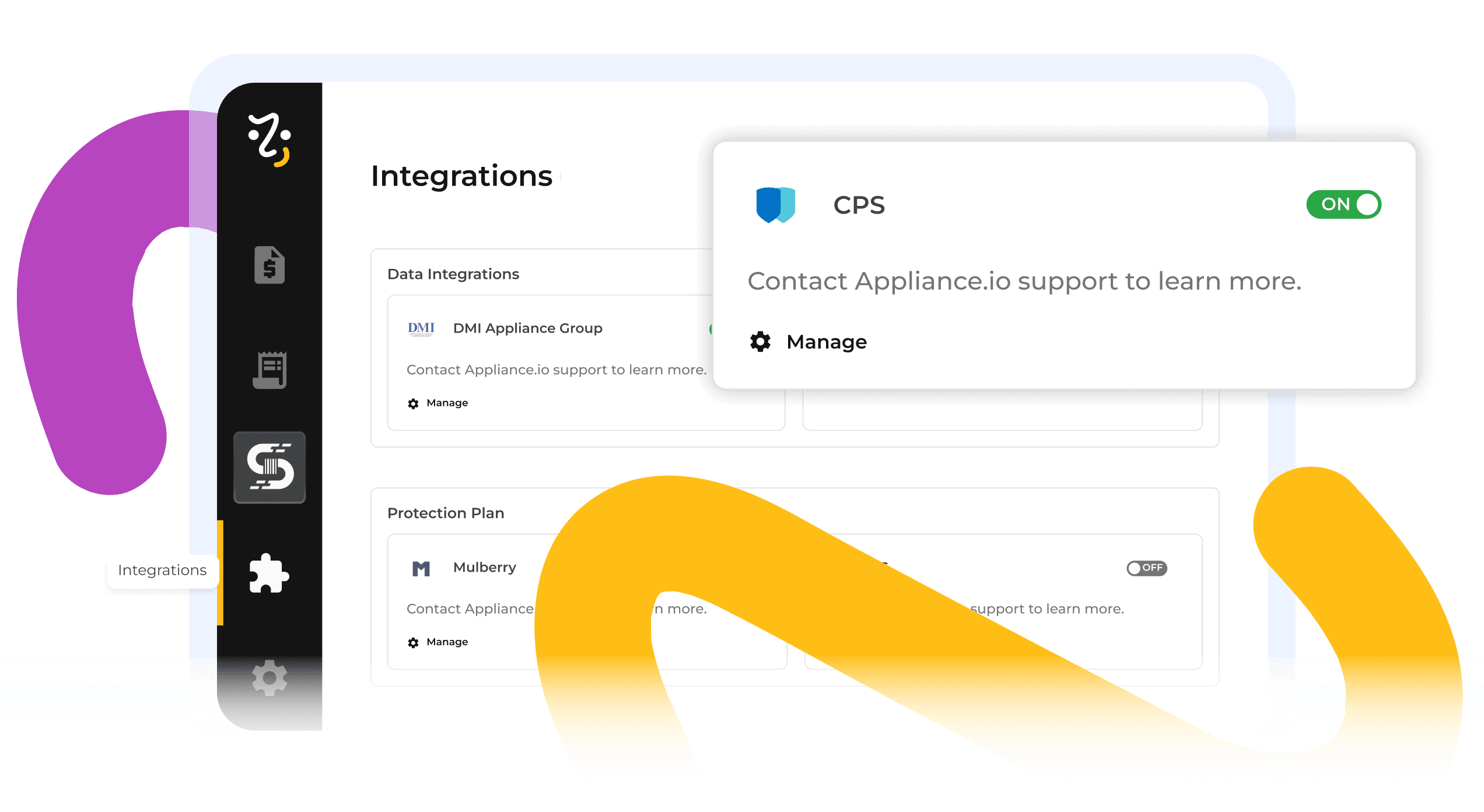Viewport: 1484px width, 812px height.
Task: Click the Appliance.io logo in sidebar
Action: click(x=269, y=140)
